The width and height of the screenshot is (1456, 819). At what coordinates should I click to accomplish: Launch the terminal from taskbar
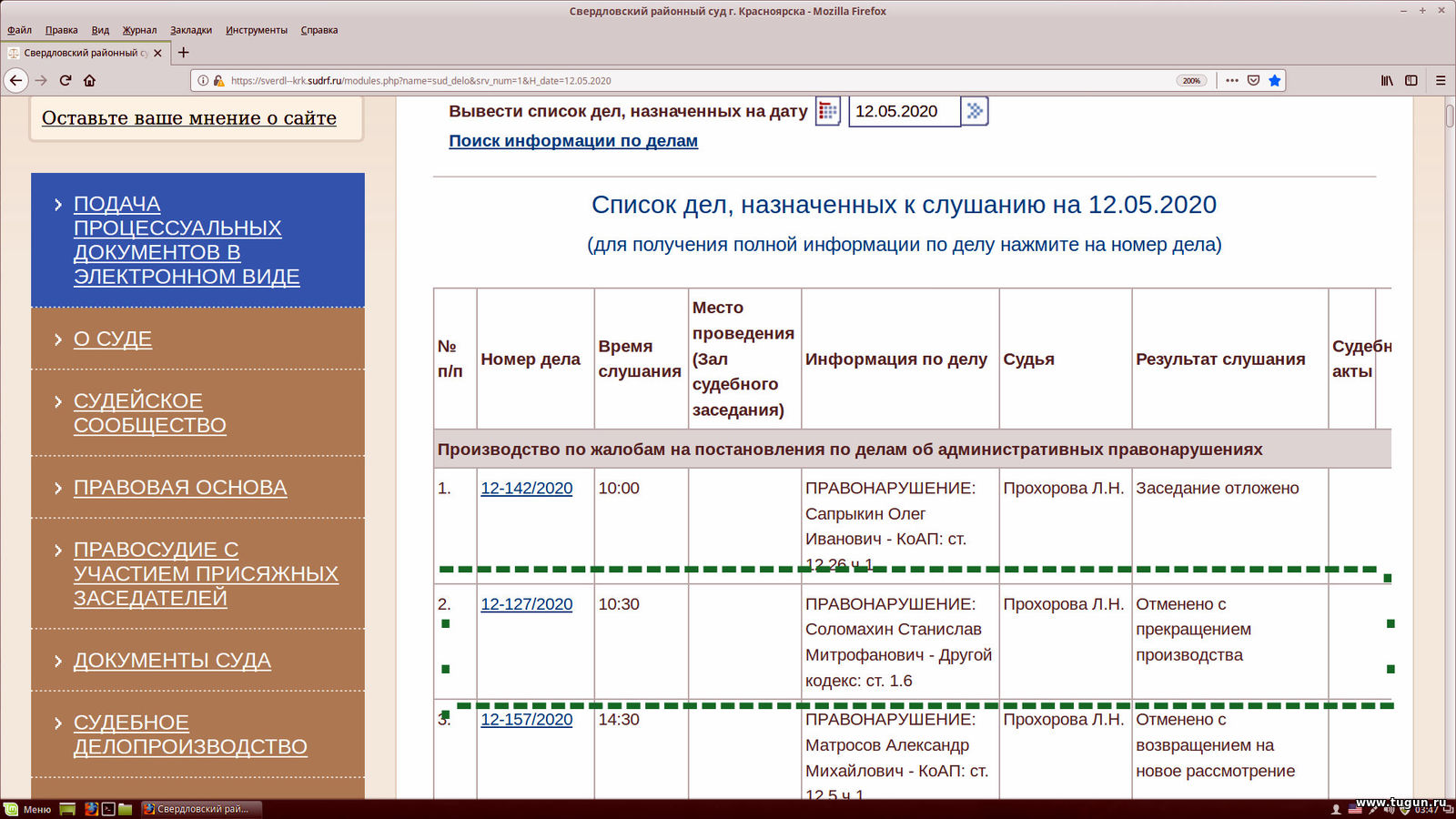(108, 809)
